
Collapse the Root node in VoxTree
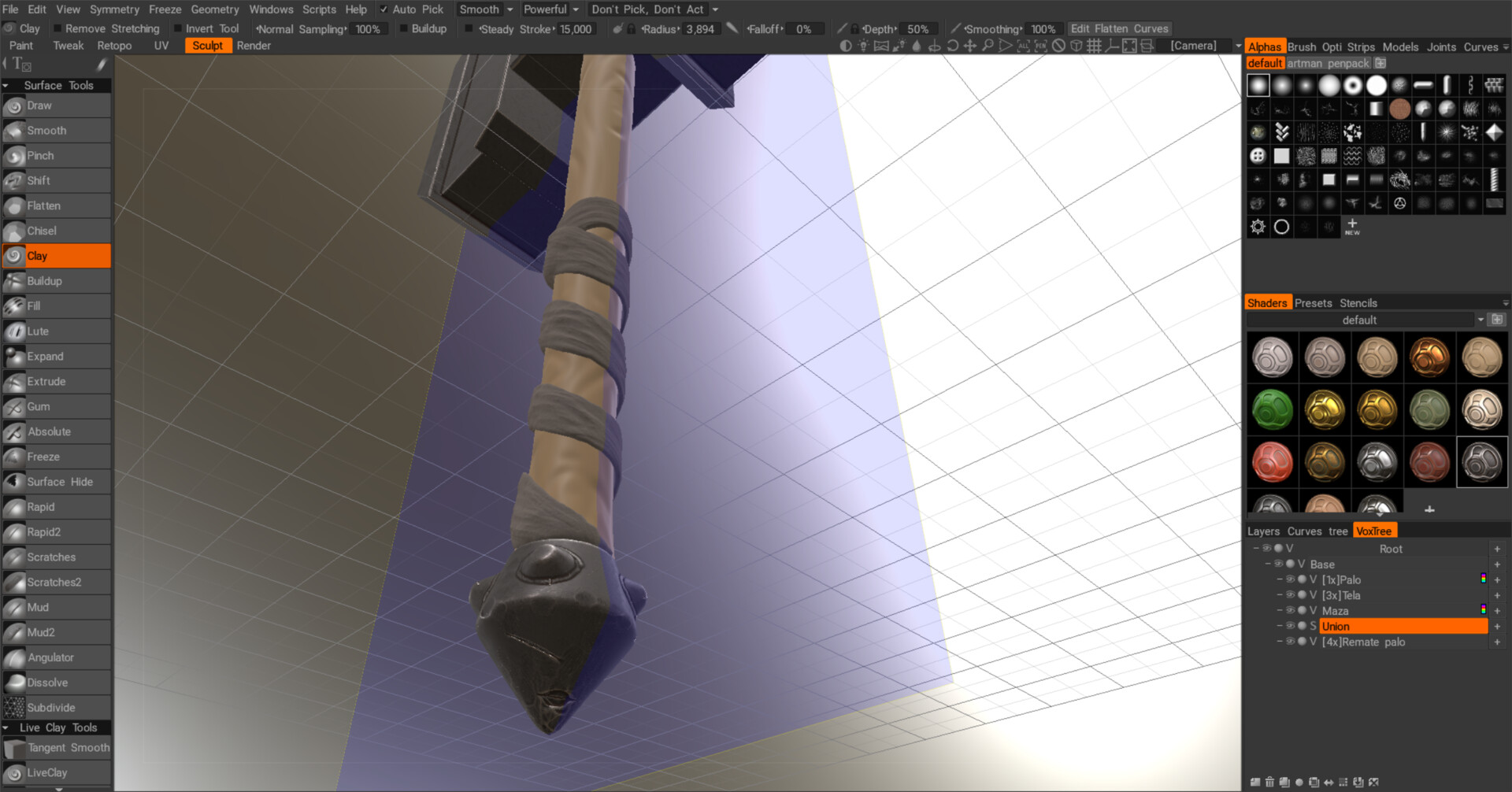click(x=1256, y=548)
